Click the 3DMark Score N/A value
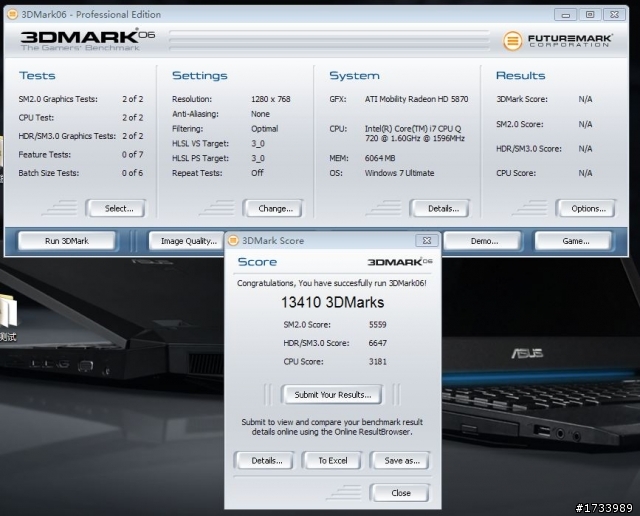The height and width of the screenshot is (516, 640). [585, 99]
